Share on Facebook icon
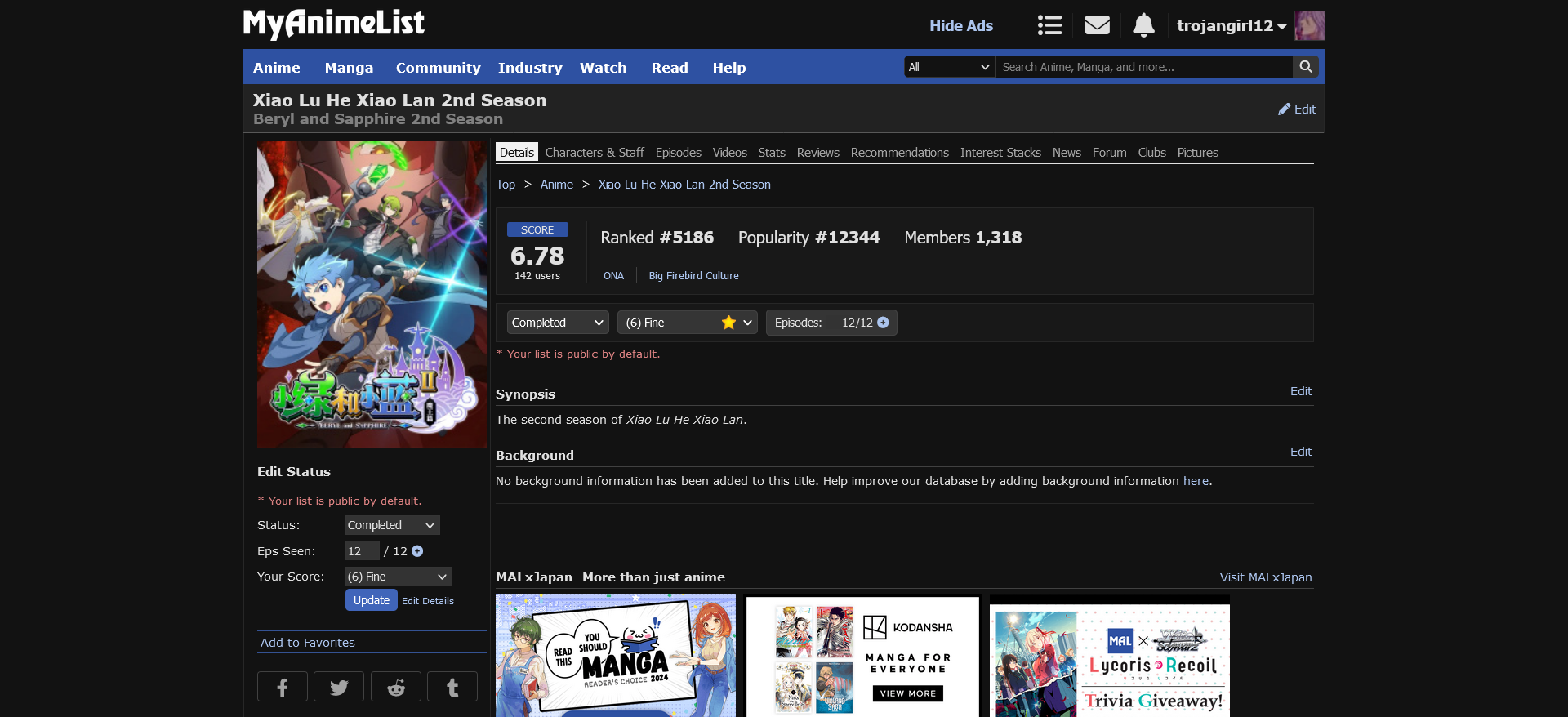This screenshot has width=1568, height=717. click(283, 687)
